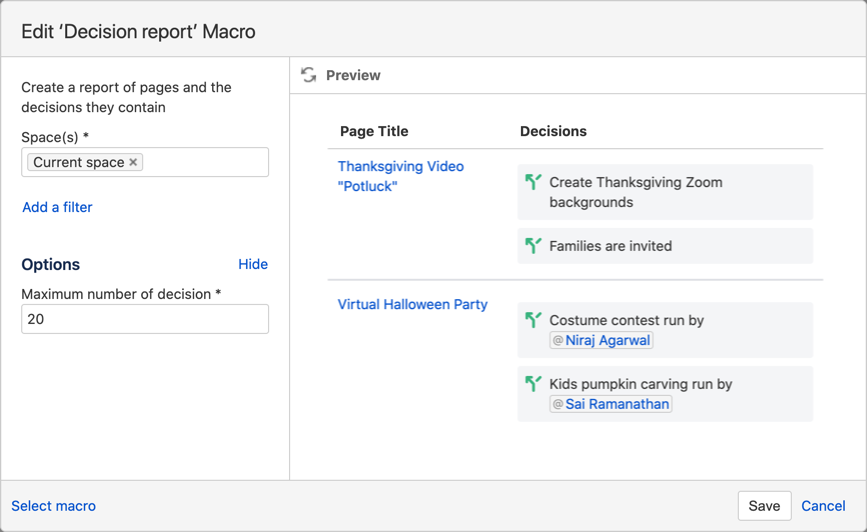Click the Decisions column header
This screenshot has height=532, width=867.
coord(553,131)
